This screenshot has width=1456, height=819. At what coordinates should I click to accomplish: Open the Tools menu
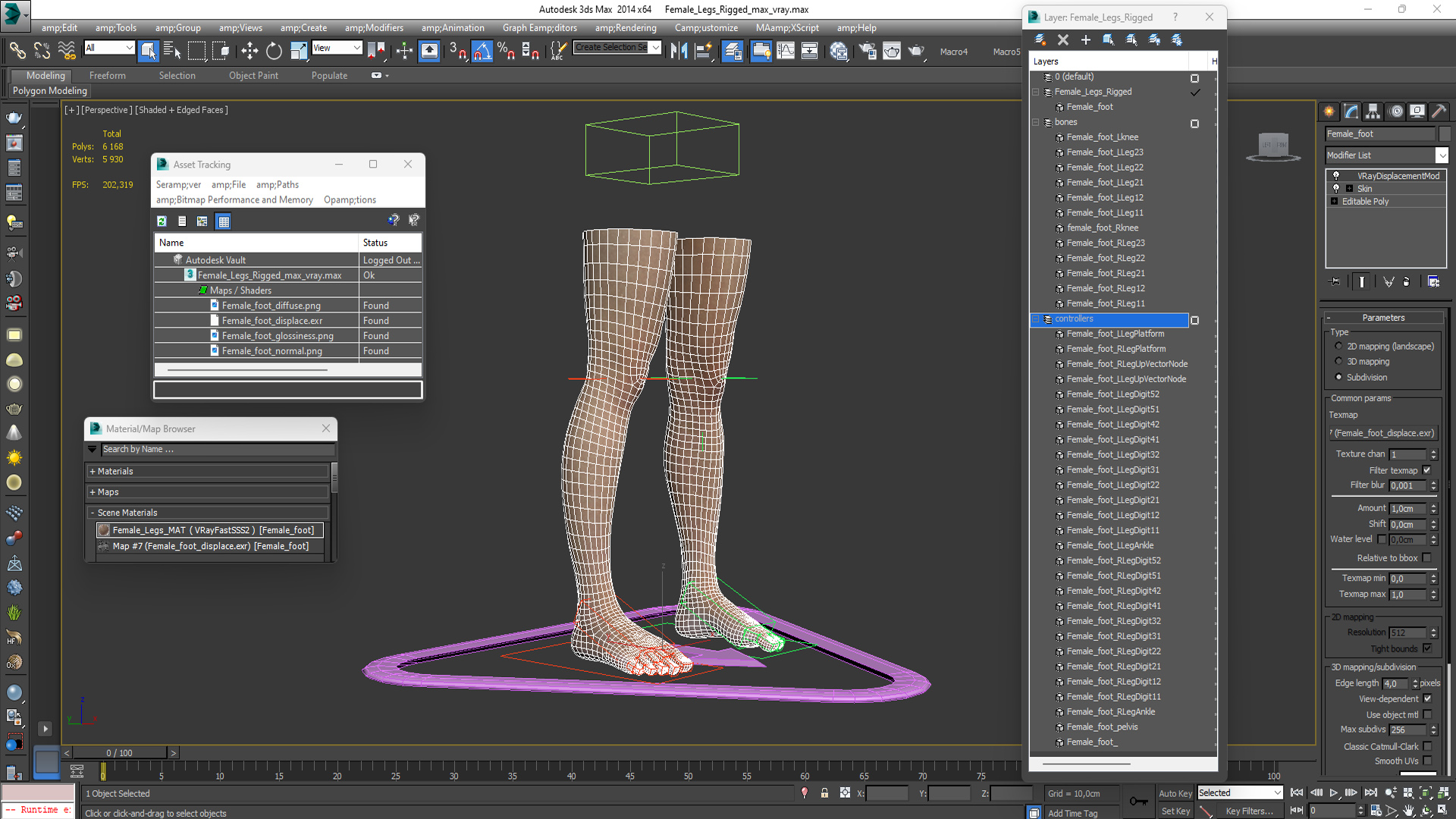click(116, 28)
